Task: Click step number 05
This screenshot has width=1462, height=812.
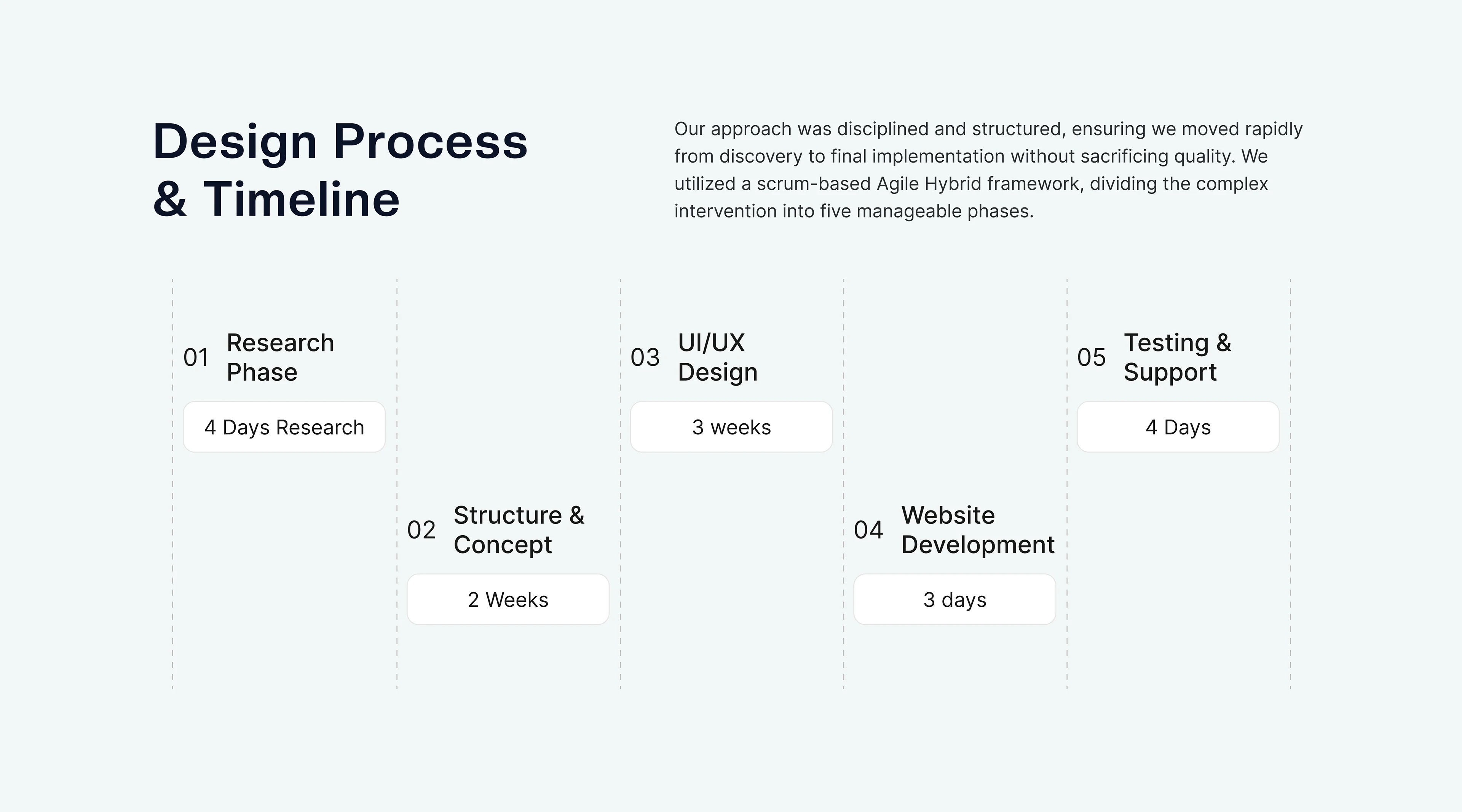Action: (1092, 357)
